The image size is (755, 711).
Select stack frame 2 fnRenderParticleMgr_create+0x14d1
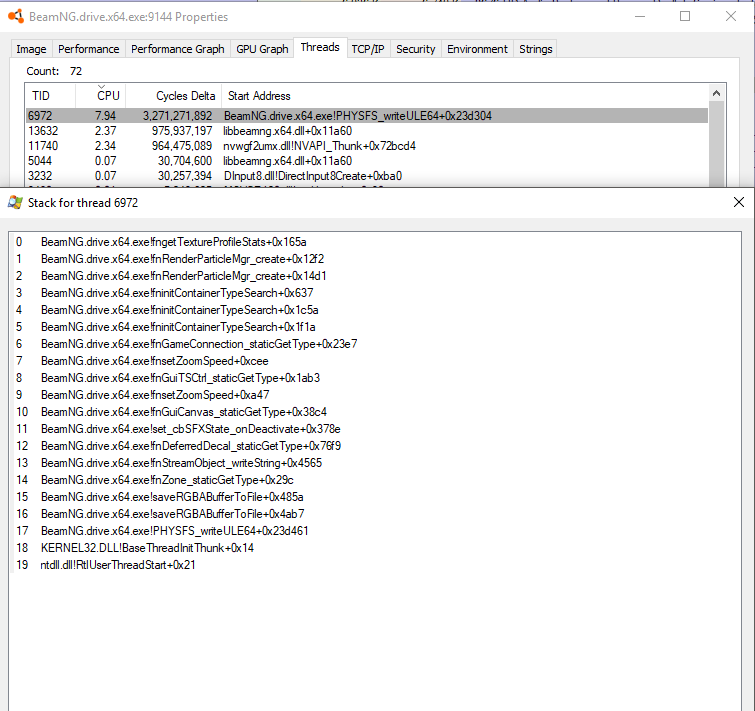pyautogui.click(x=375, y=276)
